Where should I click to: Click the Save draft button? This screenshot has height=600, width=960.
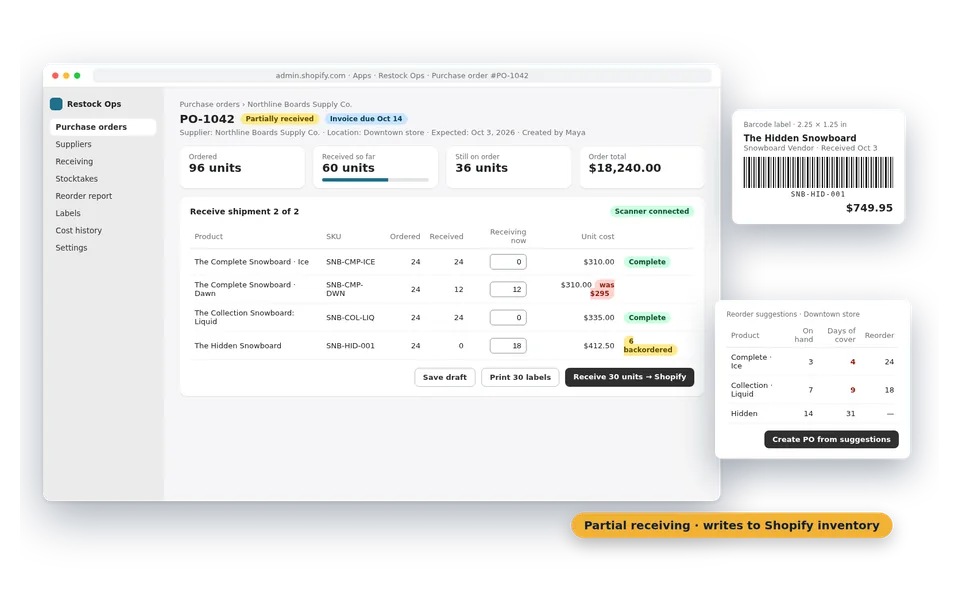[444, 377]
